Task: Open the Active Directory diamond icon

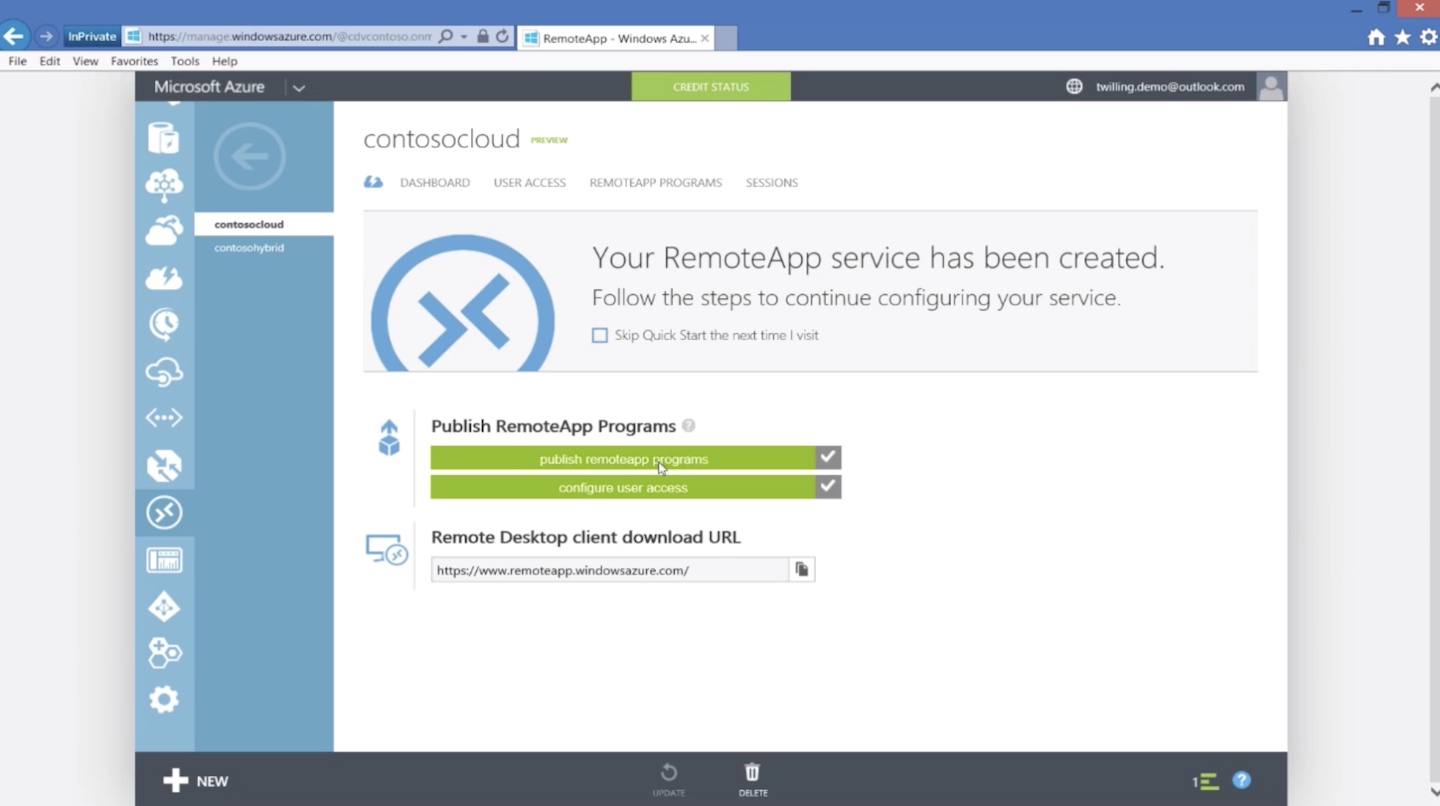Action: (x=164, y=607)
